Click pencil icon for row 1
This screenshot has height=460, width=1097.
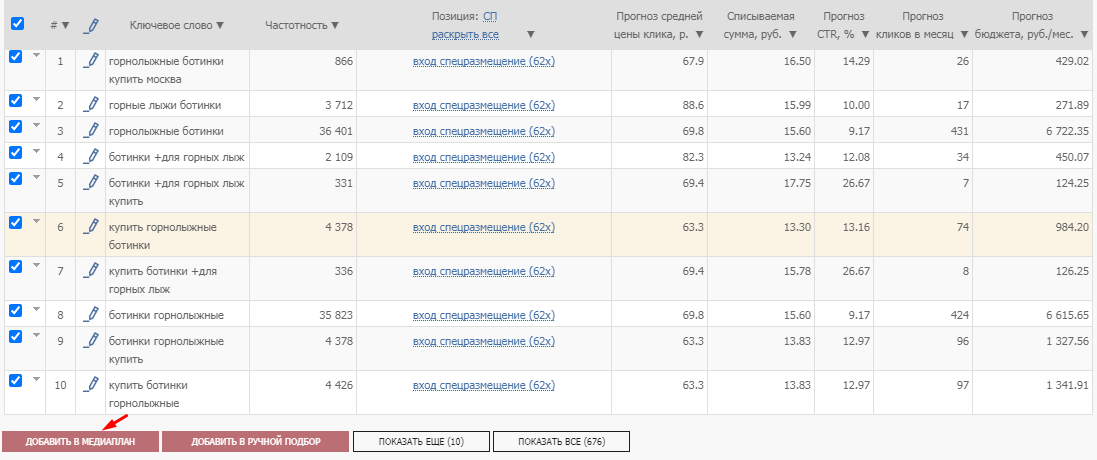(x=91, y=60)
